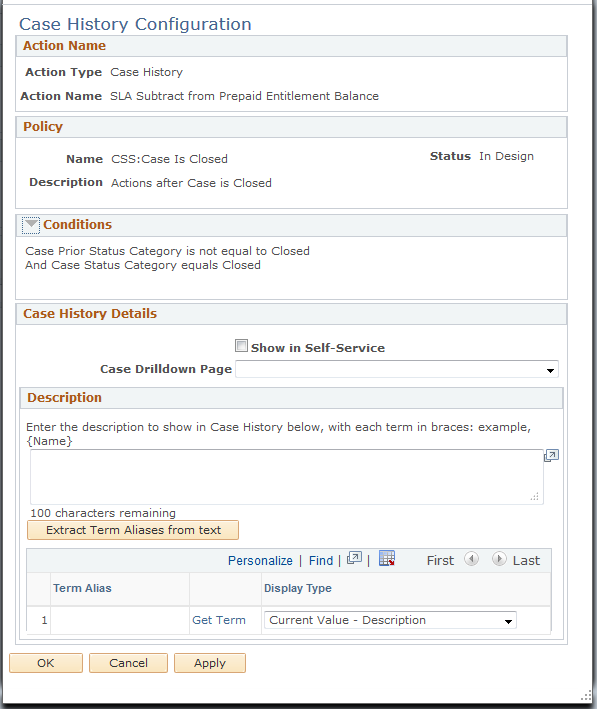Click the Term Alias field in row 1

[120, 620]
